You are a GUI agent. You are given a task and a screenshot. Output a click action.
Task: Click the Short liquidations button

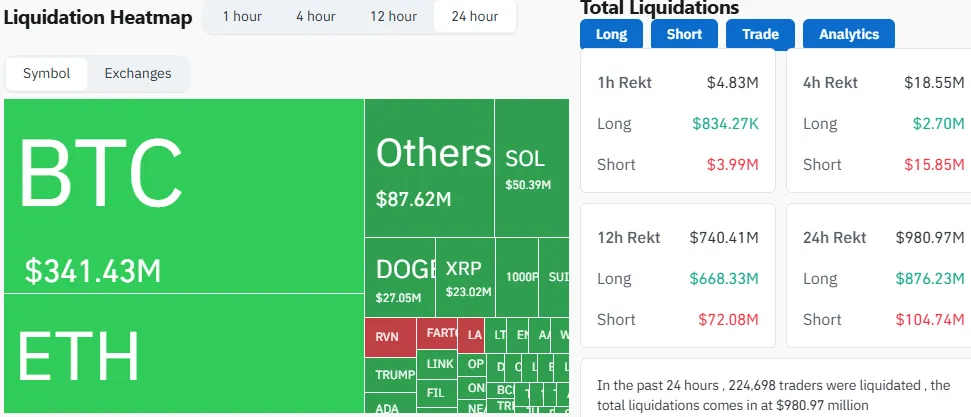684,35
